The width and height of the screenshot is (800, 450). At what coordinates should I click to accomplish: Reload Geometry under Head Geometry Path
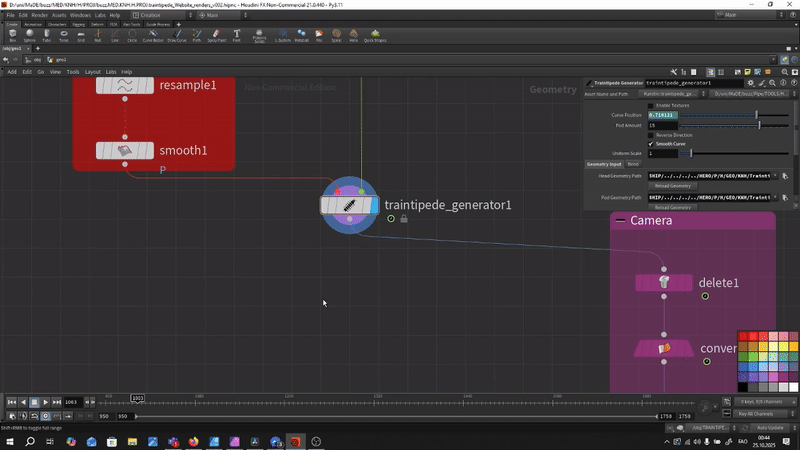pos(672,186)
